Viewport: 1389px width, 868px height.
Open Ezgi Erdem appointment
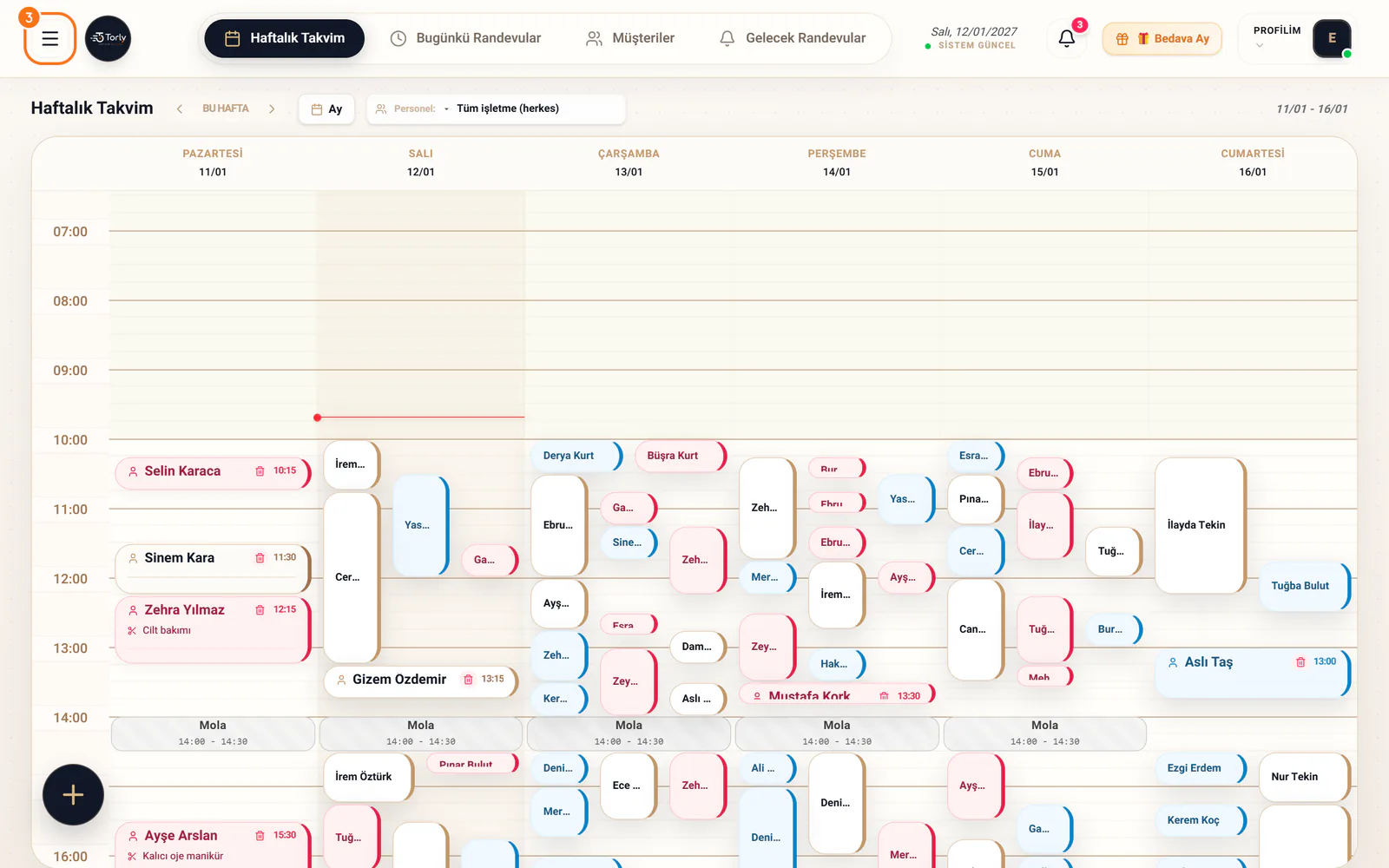tap(1201, 768)
